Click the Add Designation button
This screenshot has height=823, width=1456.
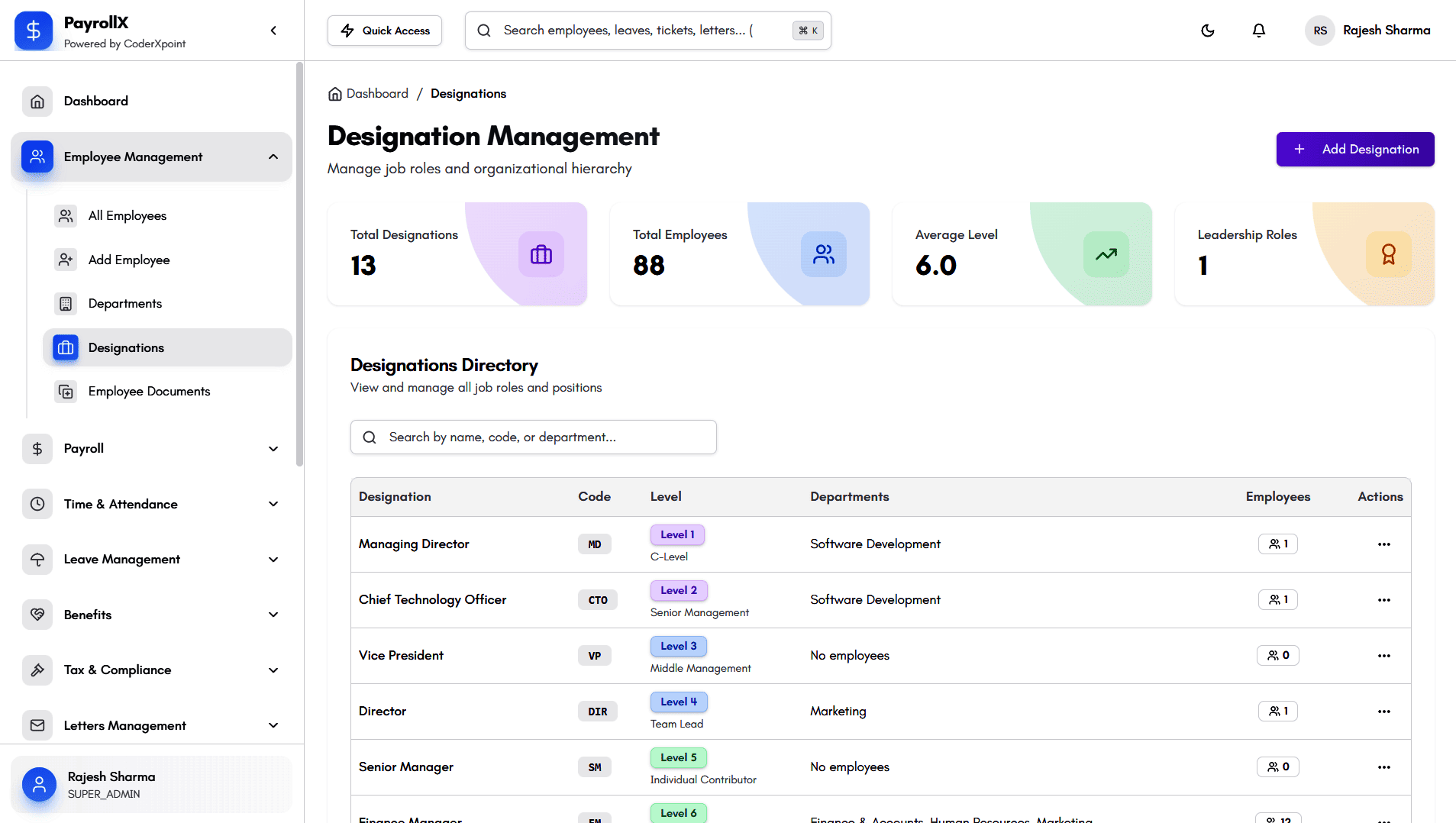click(1354, 150)
